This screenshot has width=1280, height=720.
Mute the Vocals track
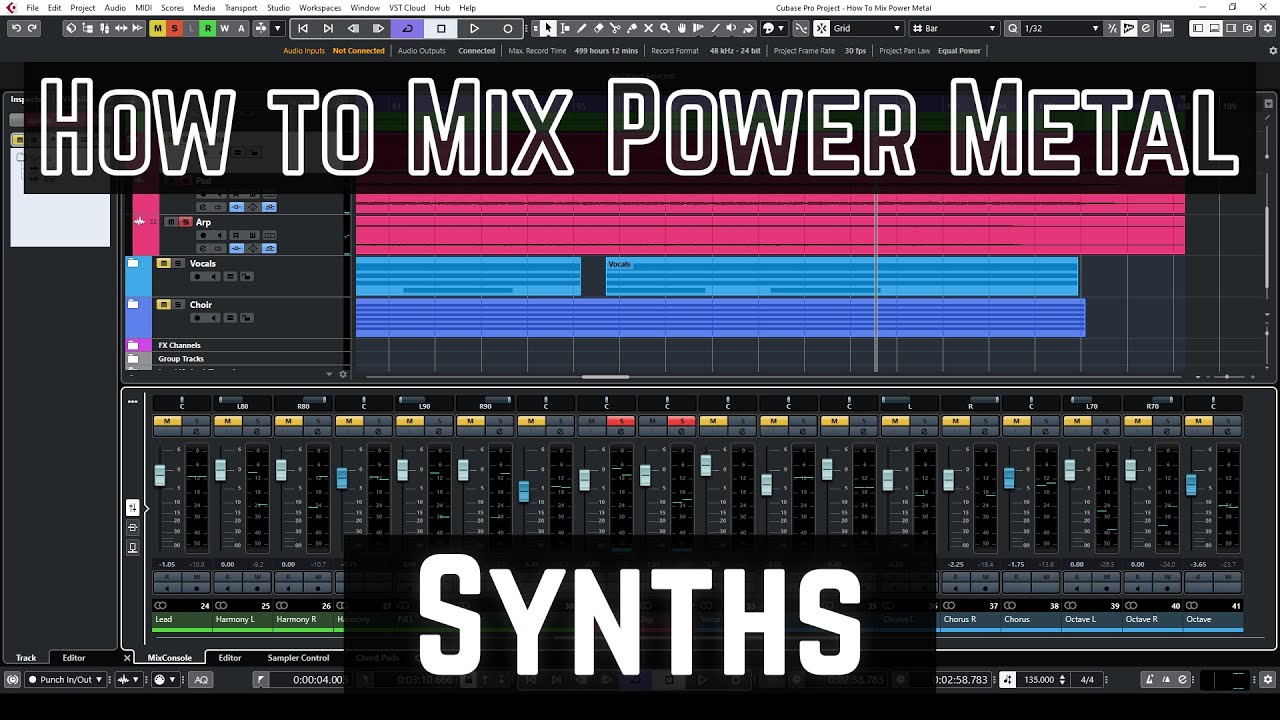point(163,263)
